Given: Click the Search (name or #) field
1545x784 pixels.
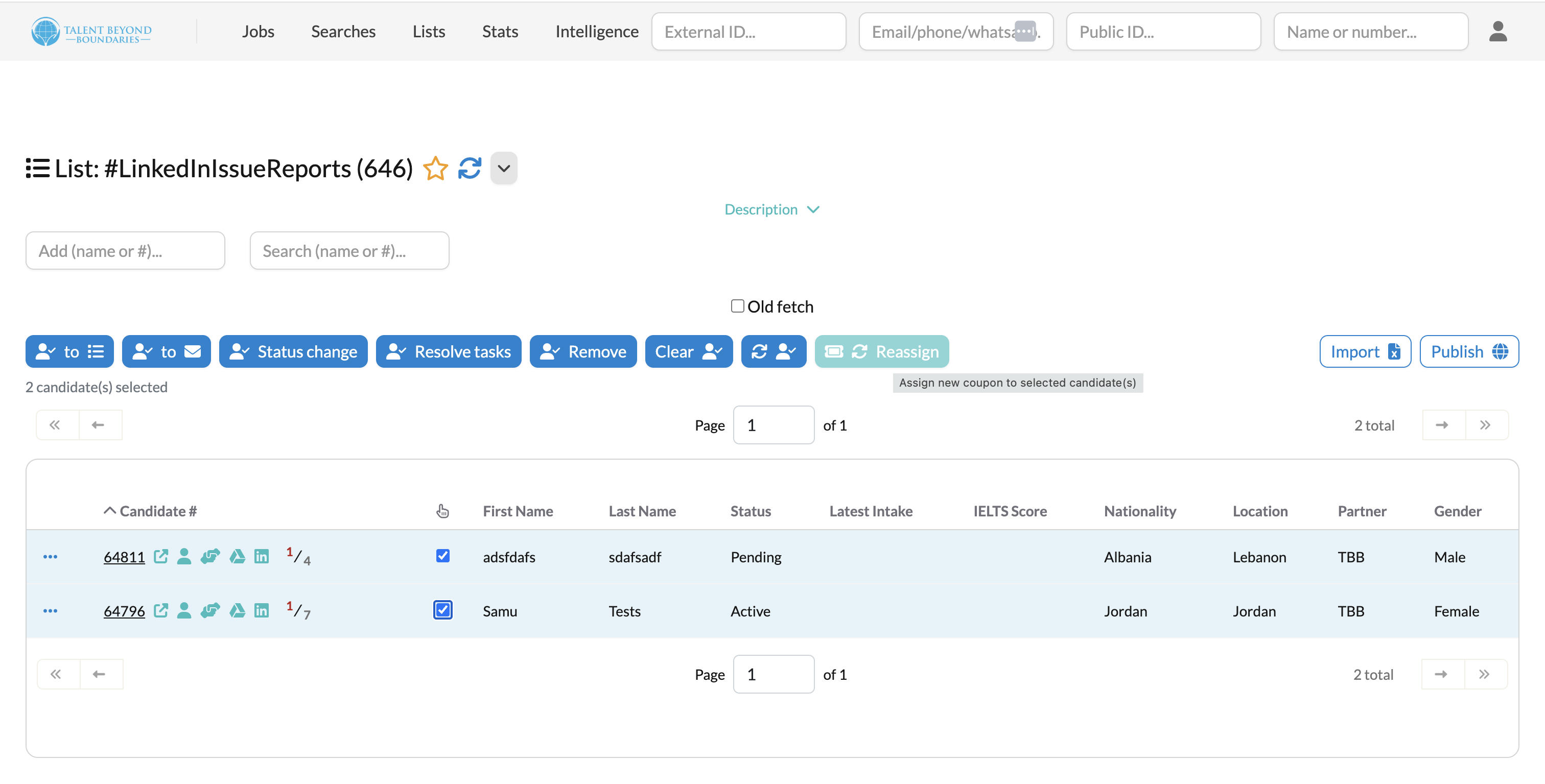Looking at the screenshot, I should (x=349, y=251).
